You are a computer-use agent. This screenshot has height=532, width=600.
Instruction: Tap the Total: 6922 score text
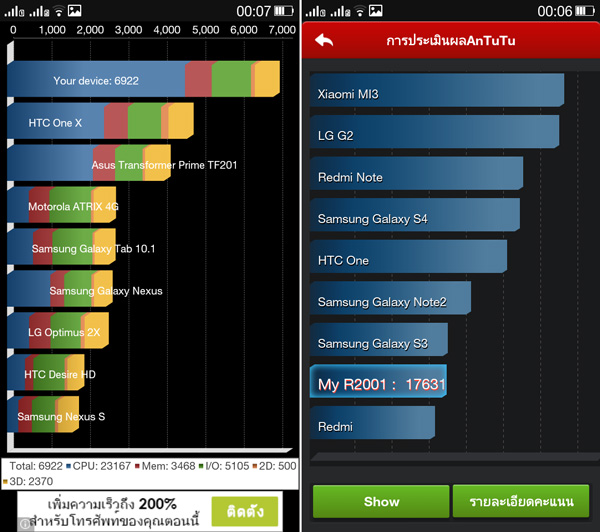(x=36, y=466)
